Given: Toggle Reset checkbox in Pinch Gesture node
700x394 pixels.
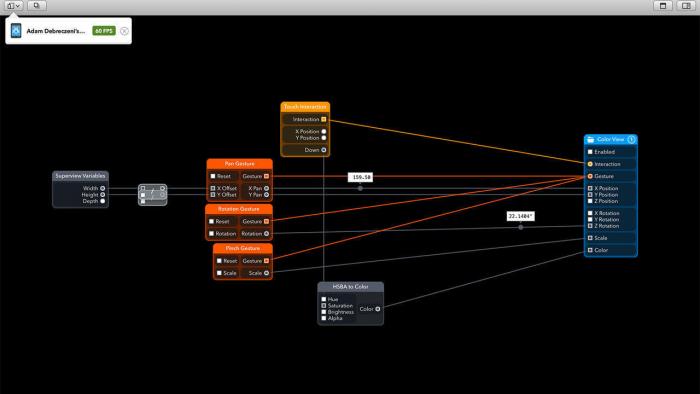Looking at the screenshot, I should pyautogui.click(x=219, y=261).
